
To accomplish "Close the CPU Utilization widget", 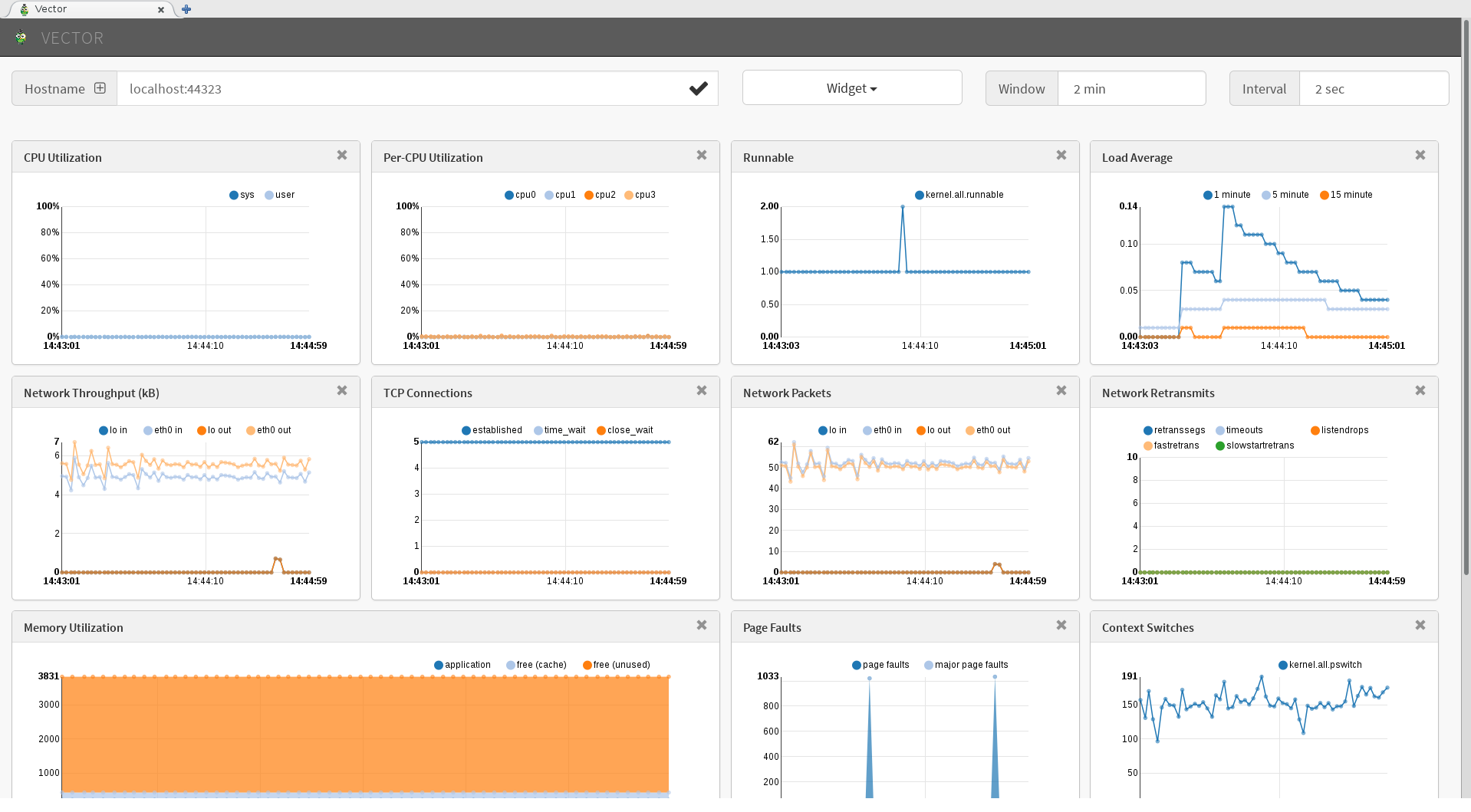I will [342, 156].
